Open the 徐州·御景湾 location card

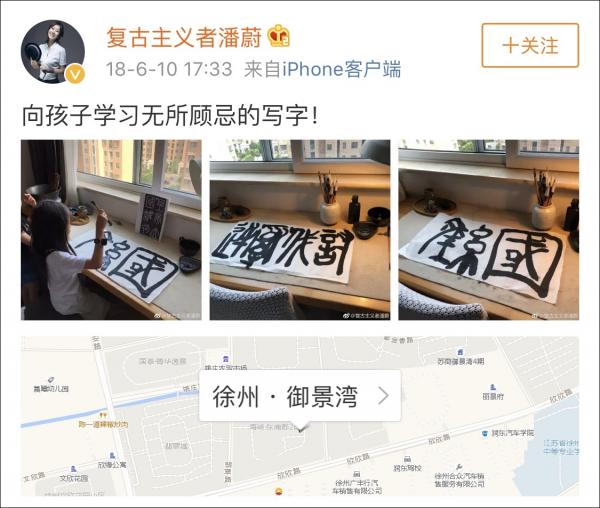[x=300, y=396]
